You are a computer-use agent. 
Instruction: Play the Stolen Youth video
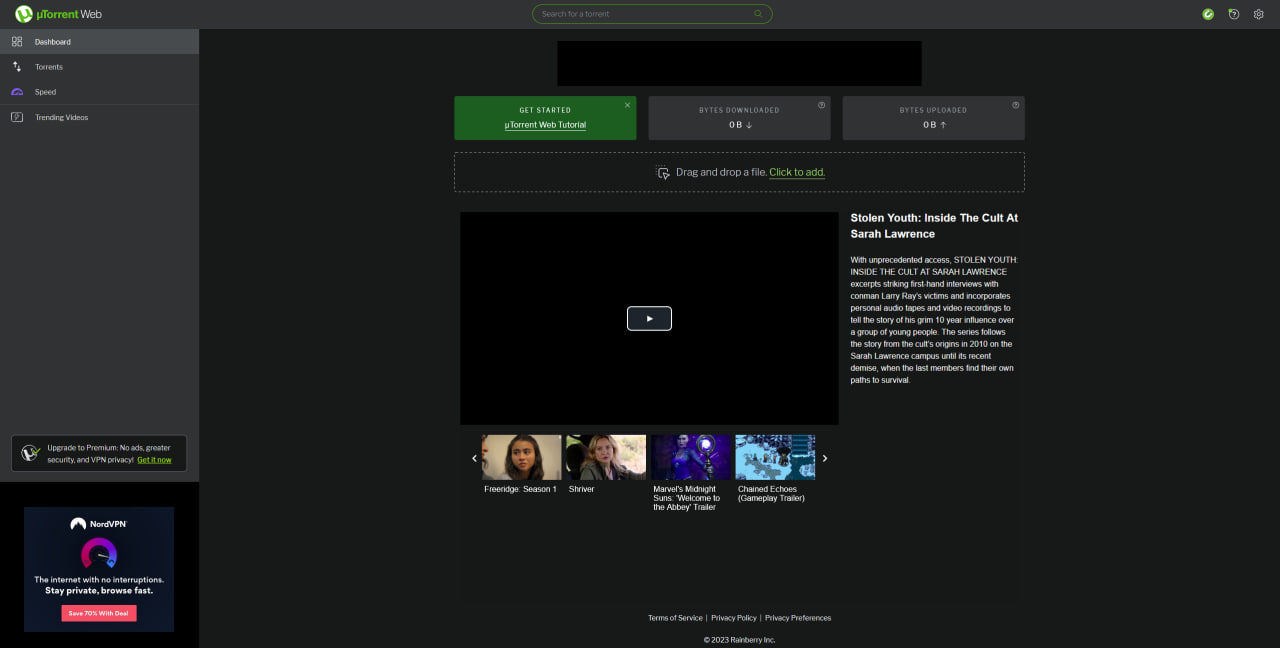[x=649, y=318]
